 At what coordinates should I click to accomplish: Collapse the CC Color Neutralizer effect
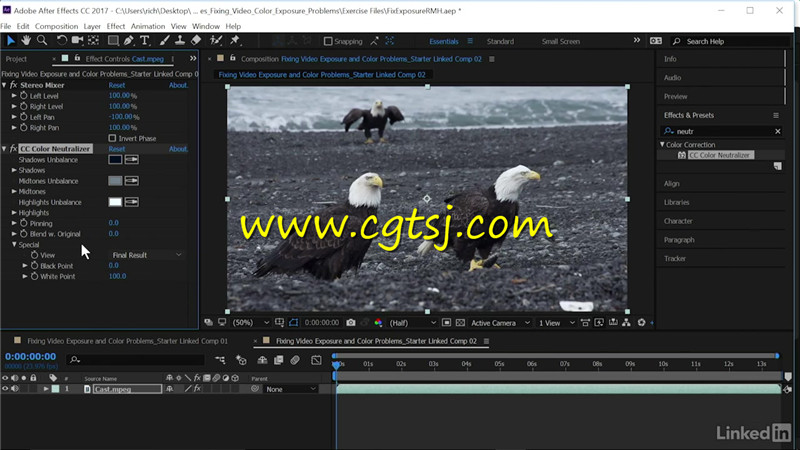tap(4, 149)
